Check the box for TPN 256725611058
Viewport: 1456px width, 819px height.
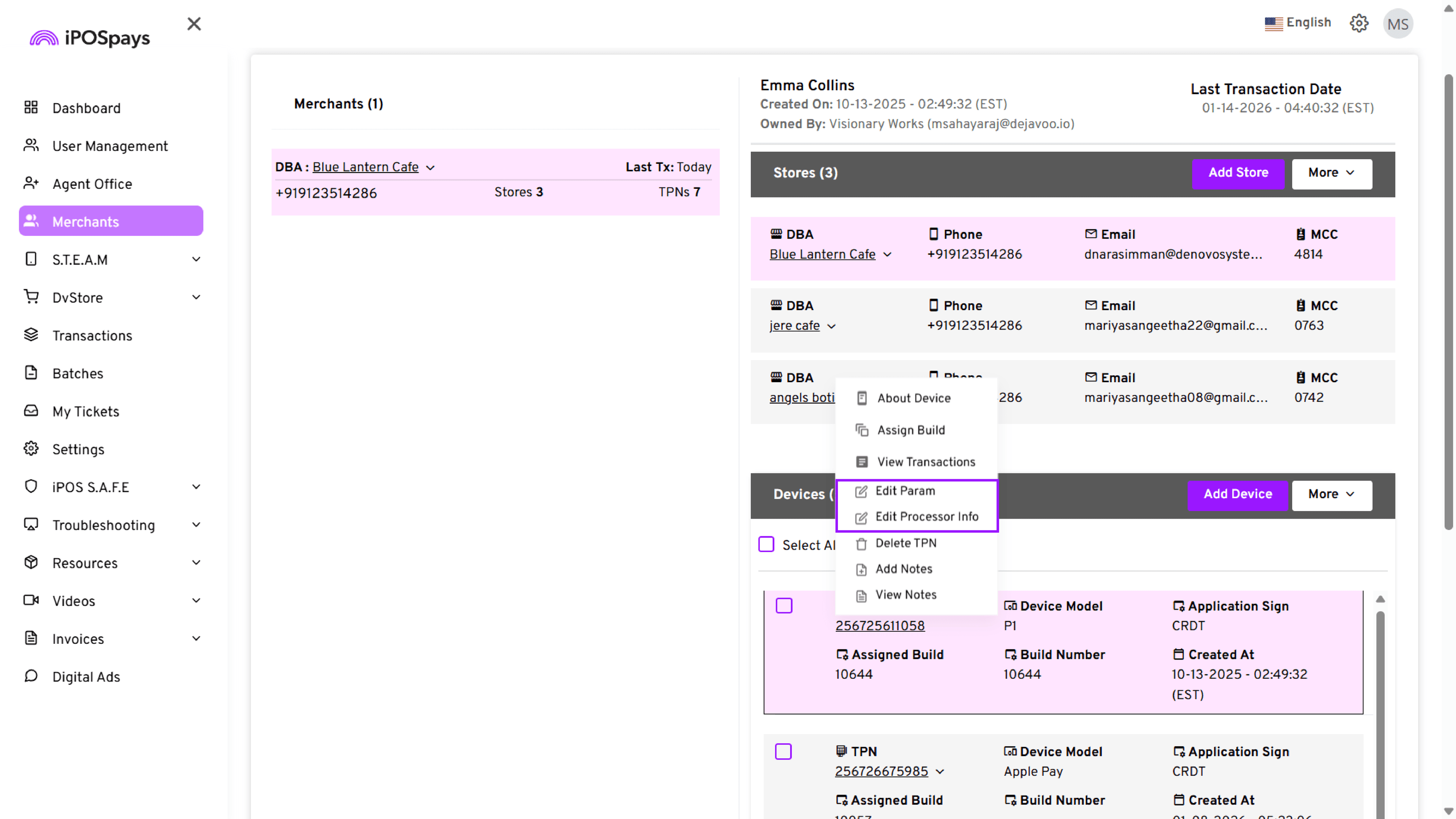(784, 606)
